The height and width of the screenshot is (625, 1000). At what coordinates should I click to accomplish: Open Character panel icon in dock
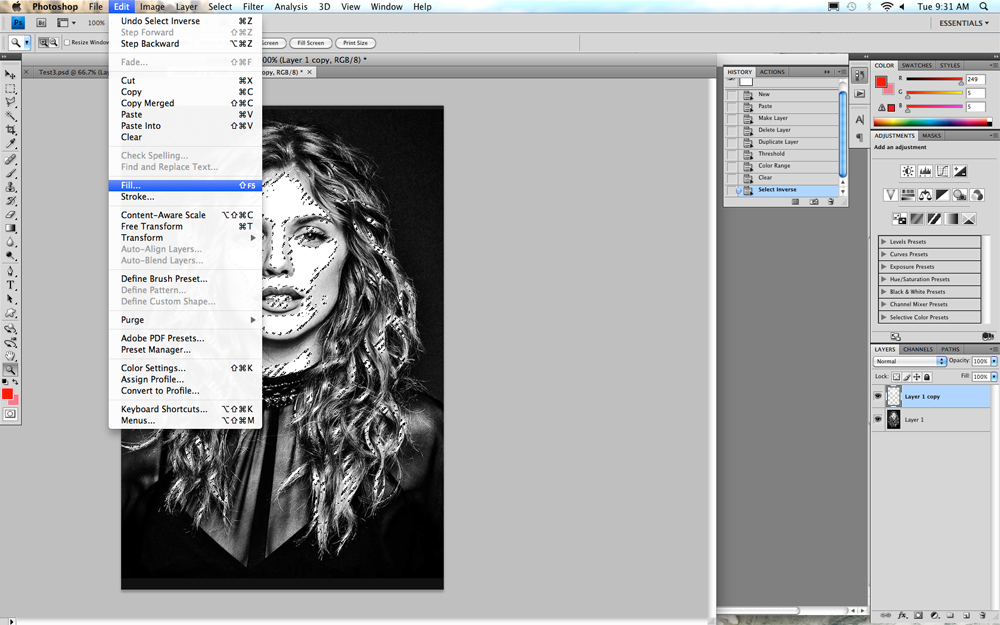(860, 119)
